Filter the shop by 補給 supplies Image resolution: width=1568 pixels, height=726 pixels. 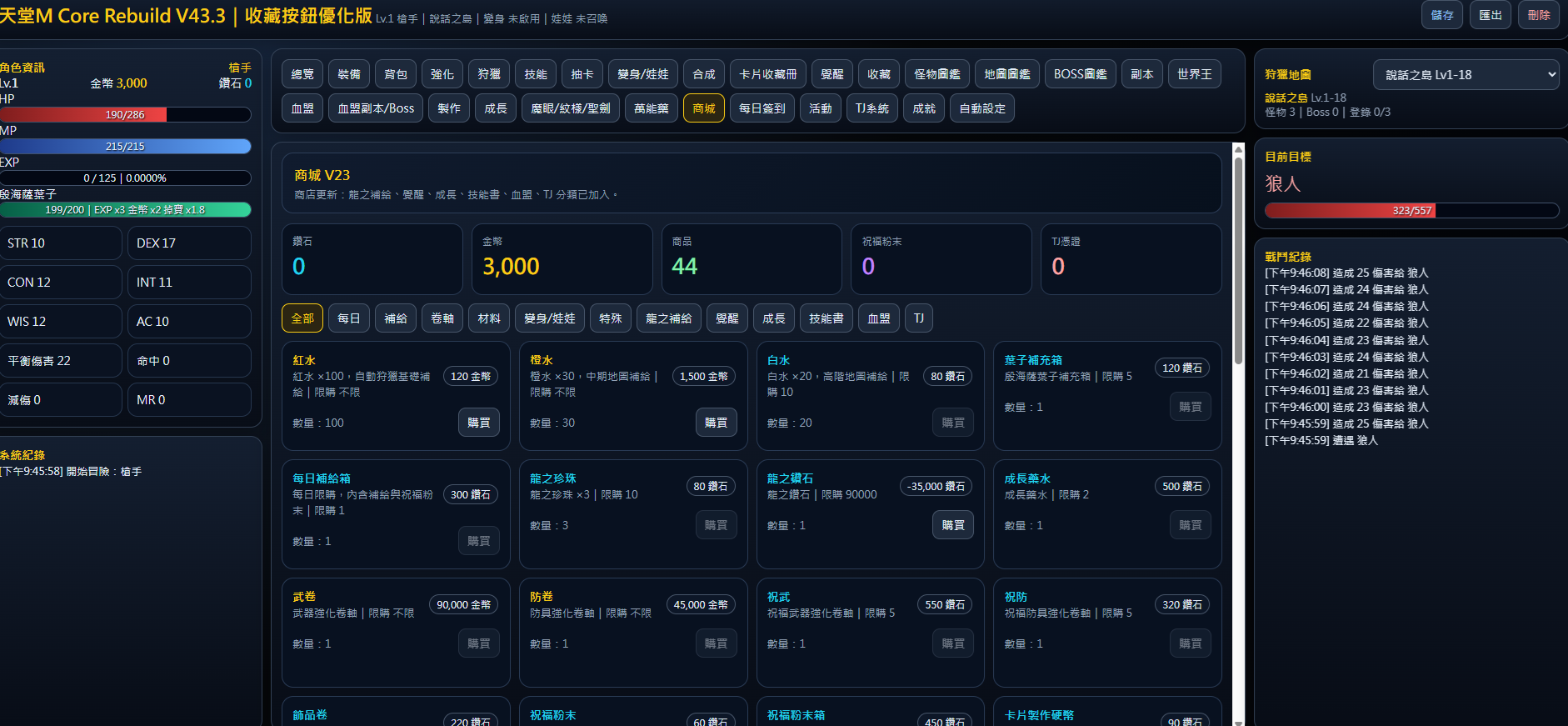(x=396, y=318)
